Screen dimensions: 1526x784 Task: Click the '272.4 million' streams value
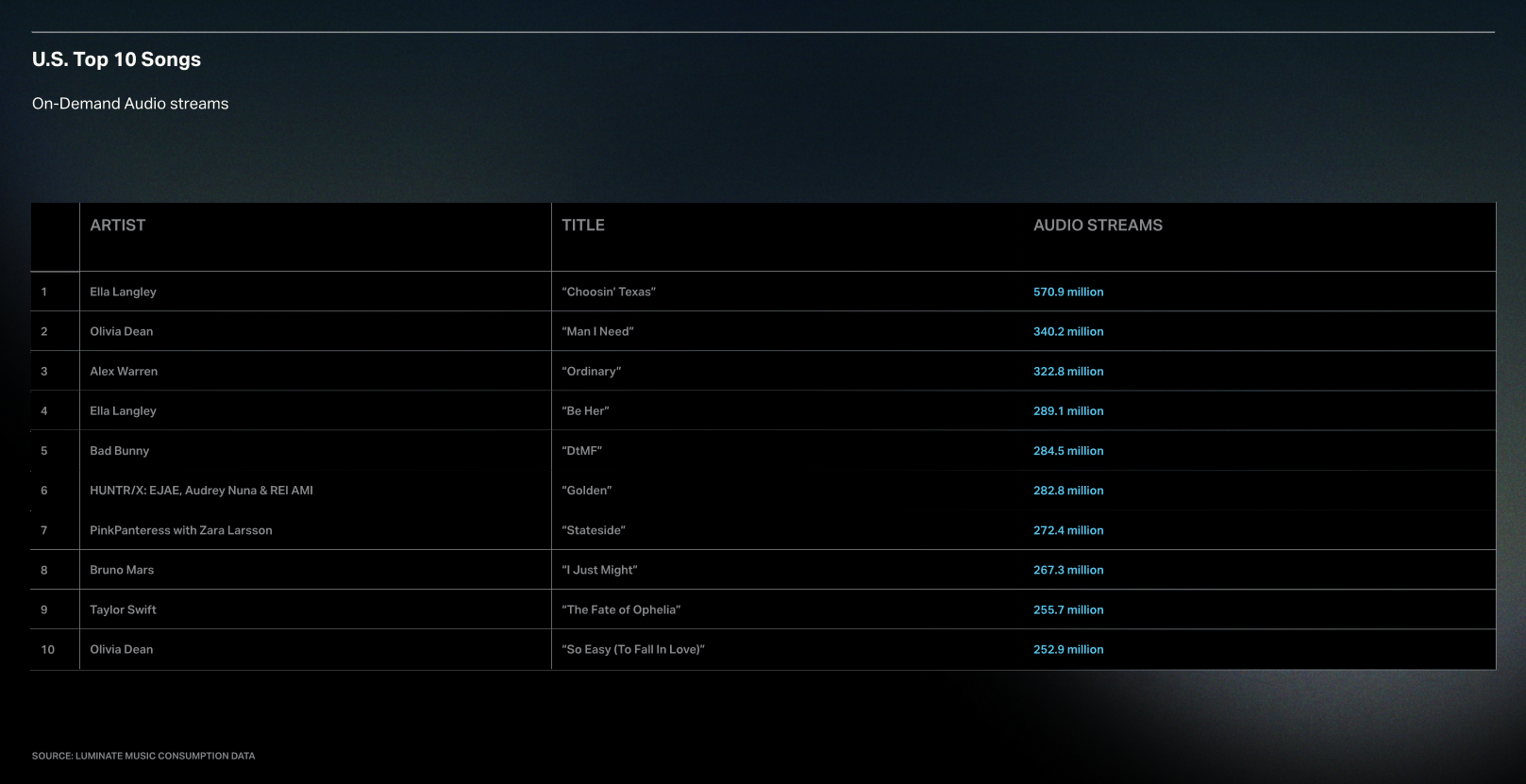tap(1068, 530)
